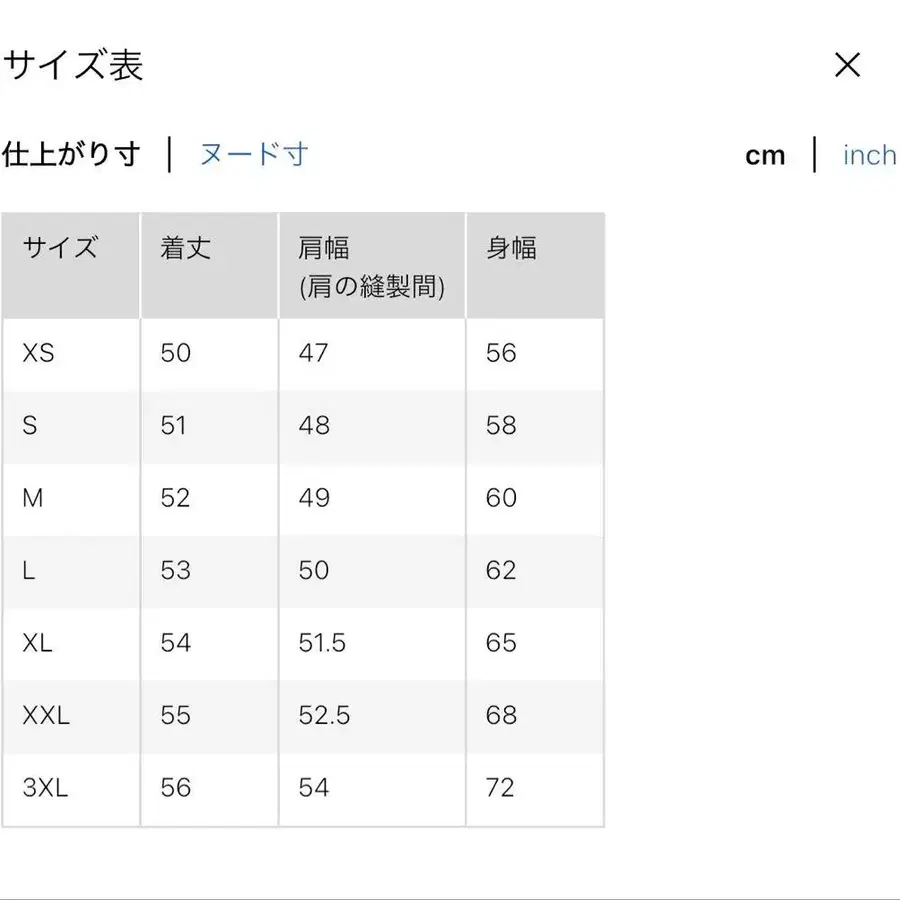Select the cm unit option
The height and width of the screenshot is (900, 900).
pos(765,155)
